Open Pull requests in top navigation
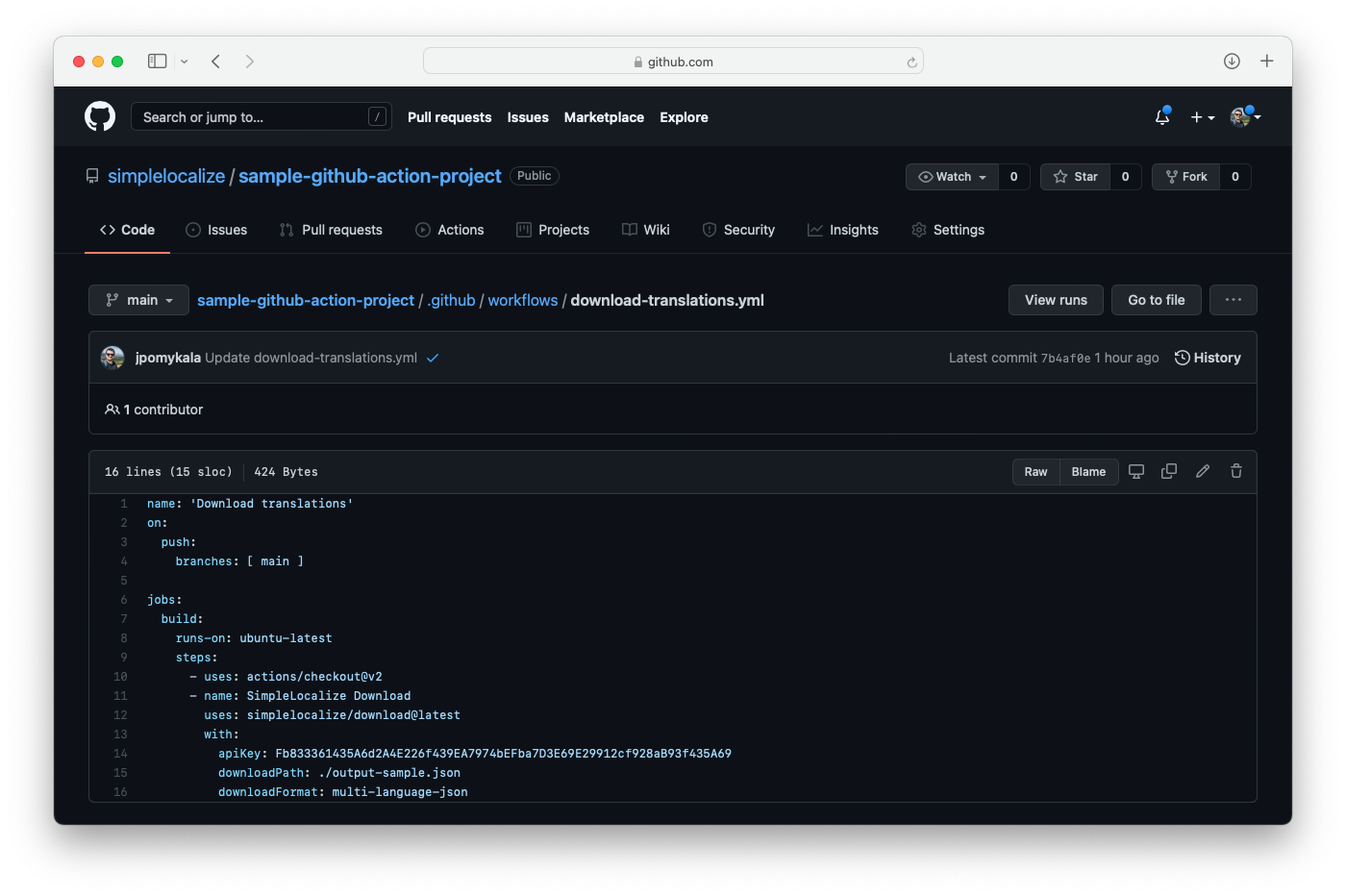The width and height of the screenshot is (1346, 896). [x=449, y=117]
